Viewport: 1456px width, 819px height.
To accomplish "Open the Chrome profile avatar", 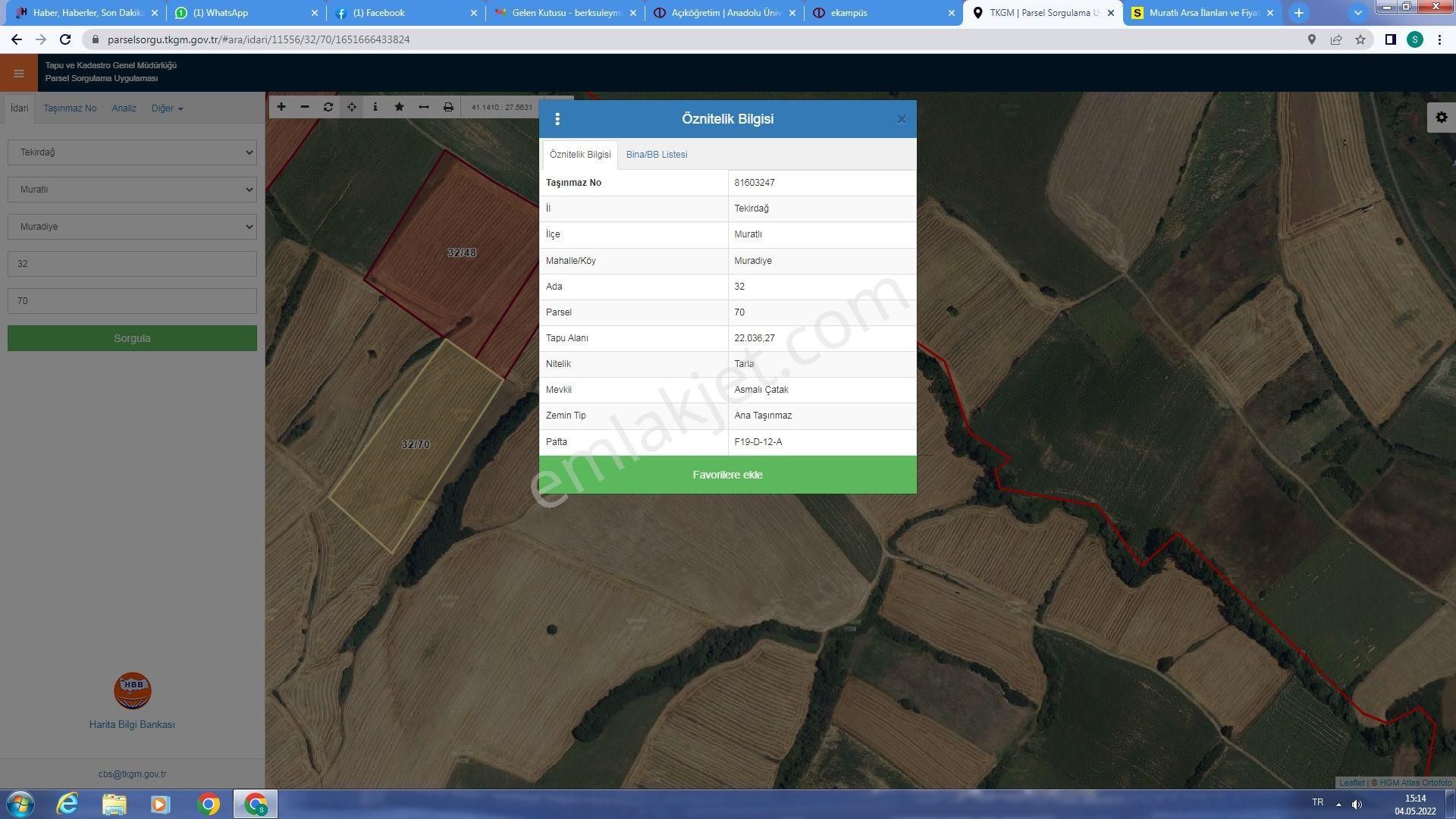I will pos(1415,39).
